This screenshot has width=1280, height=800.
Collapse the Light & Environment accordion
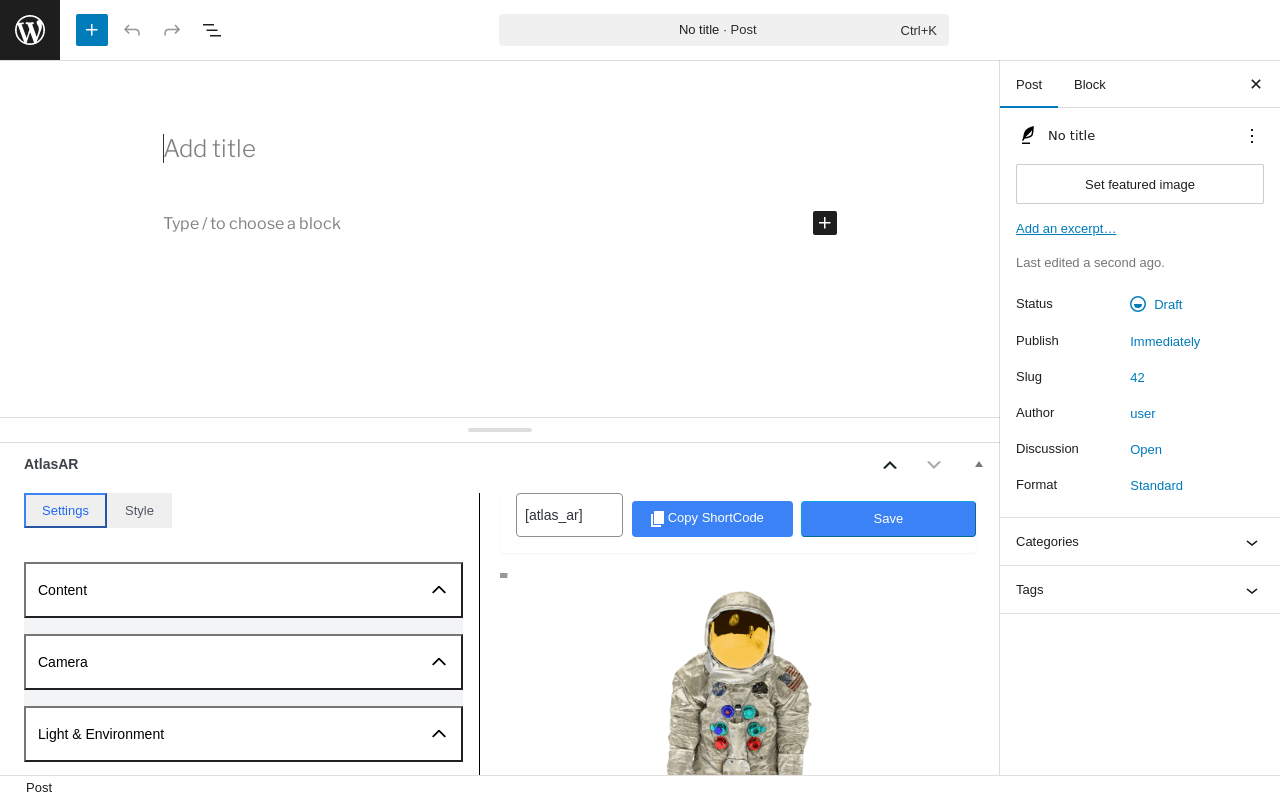click(x=243, y=734)
